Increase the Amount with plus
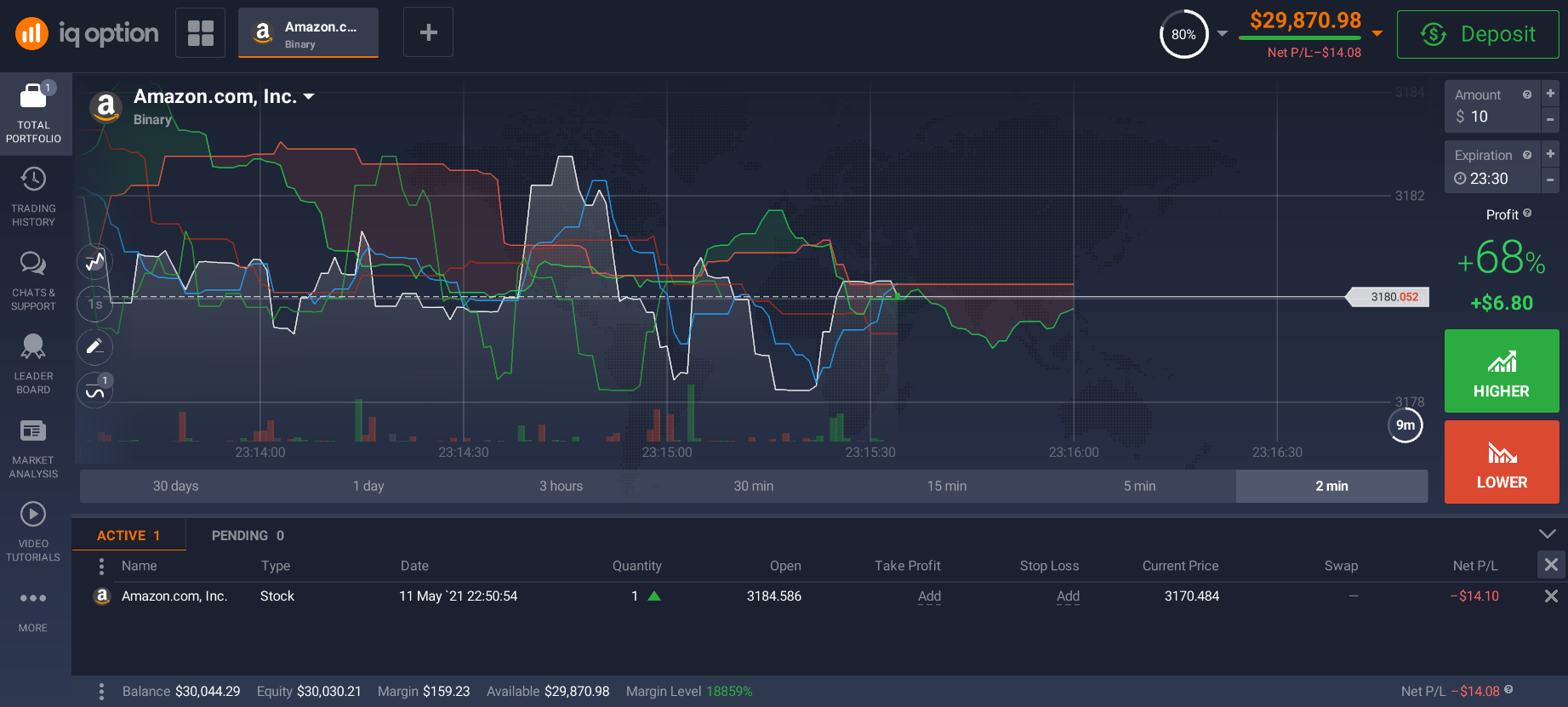Viewport: 1568px width, 707px height. tap(1550, 94)
